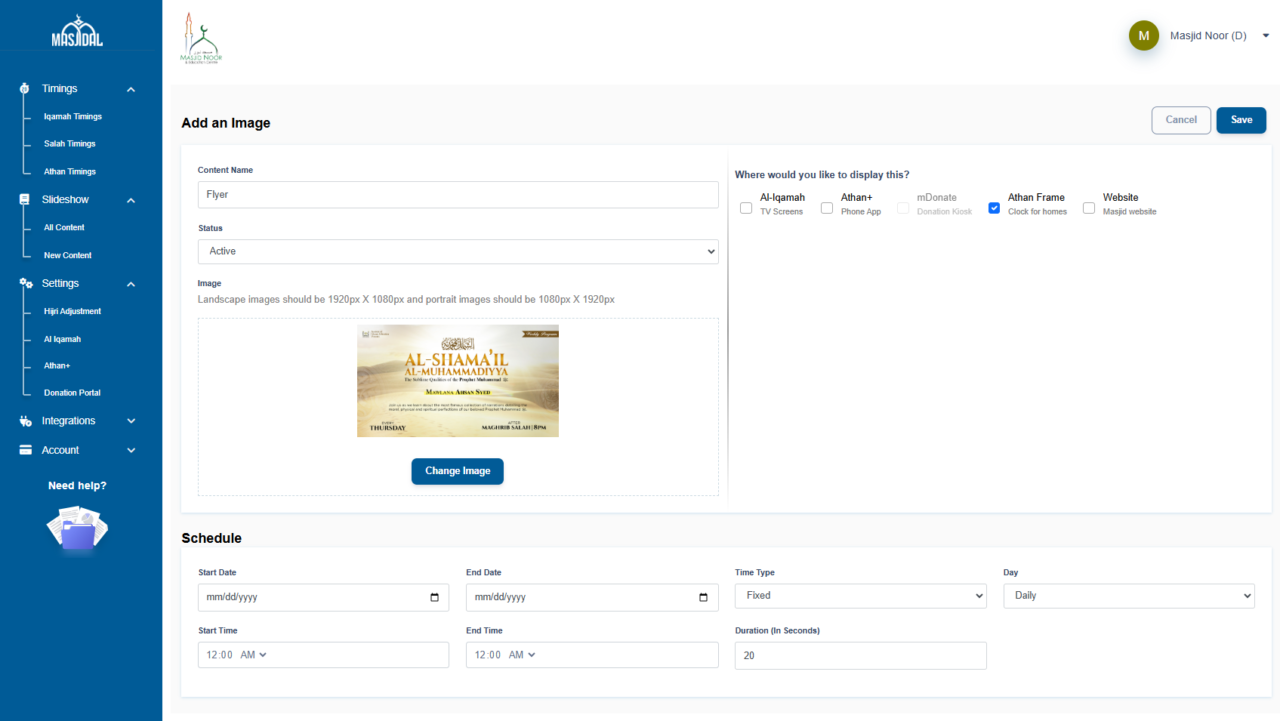Click the Need help folder icon
Image resolution: width=1280 pixels, height=721 pixels.
coord(77,528)
